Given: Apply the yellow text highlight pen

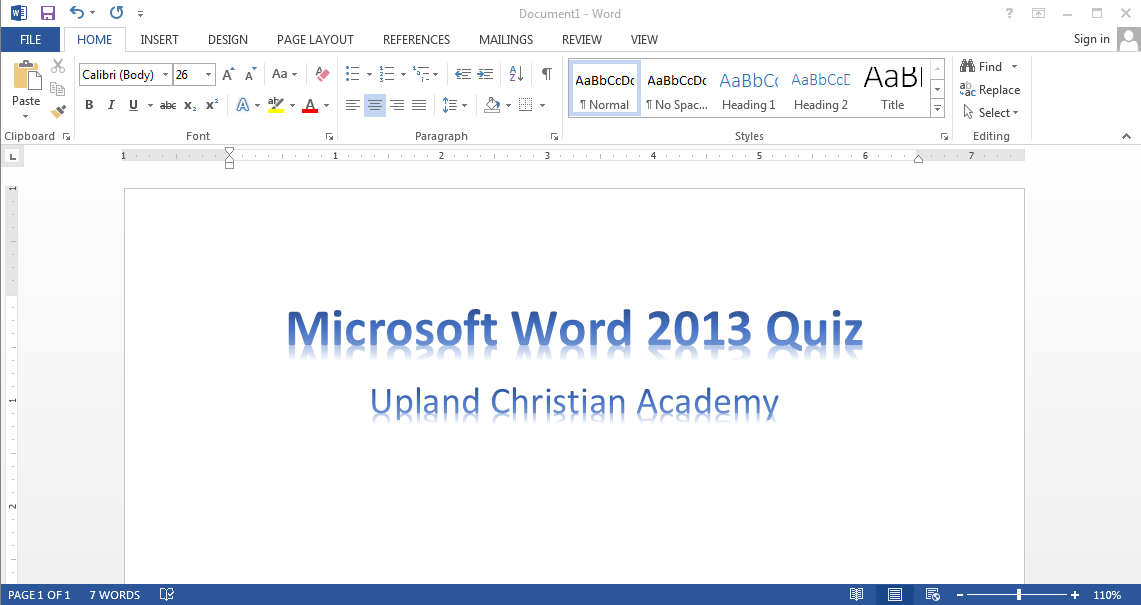Looking at the screenshot, I should tap(276, 106).
